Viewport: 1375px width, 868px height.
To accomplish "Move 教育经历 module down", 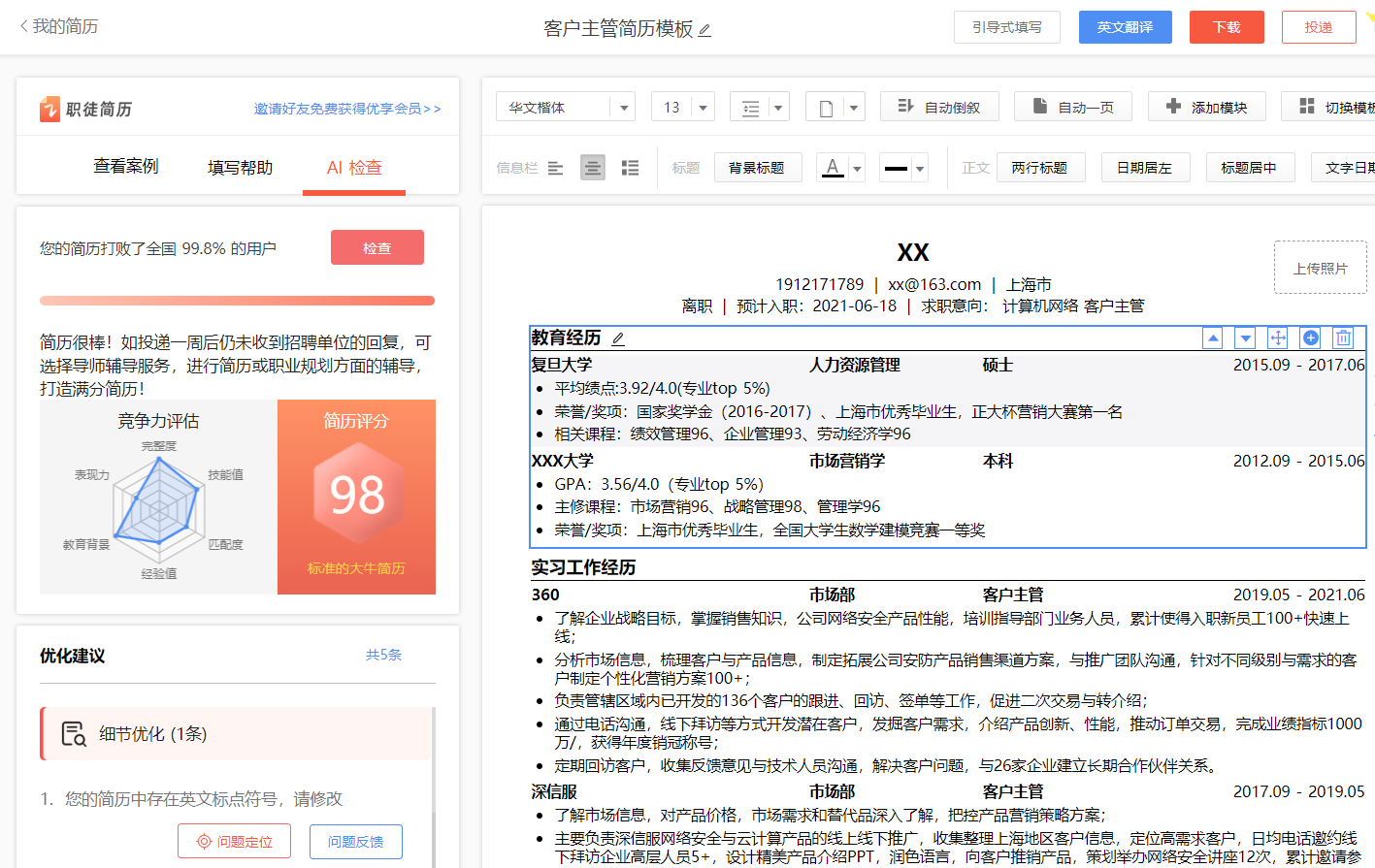I will (x=1246, y=338).
